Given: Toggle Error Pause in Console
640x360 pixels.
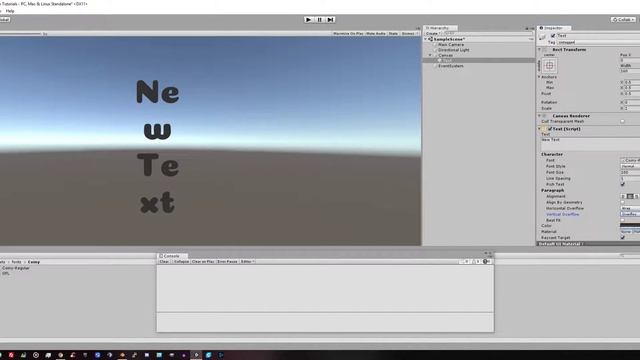Looking at the screenshot, I should click(227, 261).
